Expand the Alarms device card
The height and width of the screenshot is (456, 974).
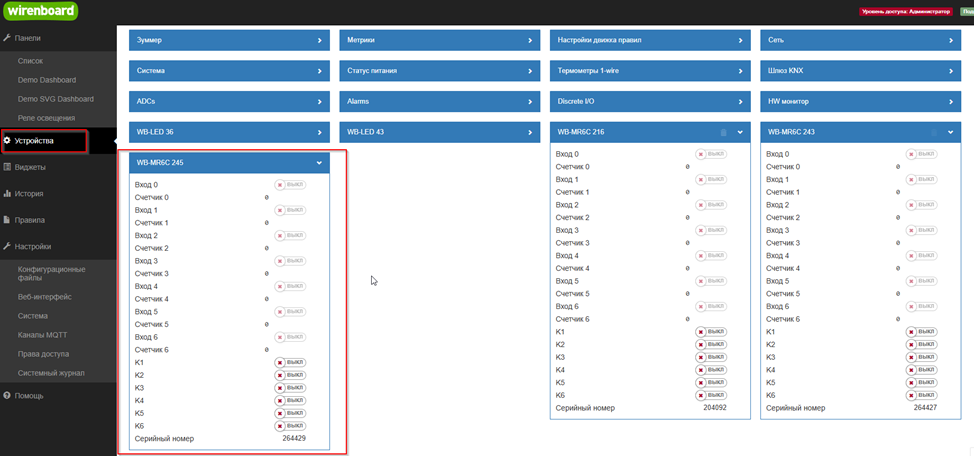[440, 101]
